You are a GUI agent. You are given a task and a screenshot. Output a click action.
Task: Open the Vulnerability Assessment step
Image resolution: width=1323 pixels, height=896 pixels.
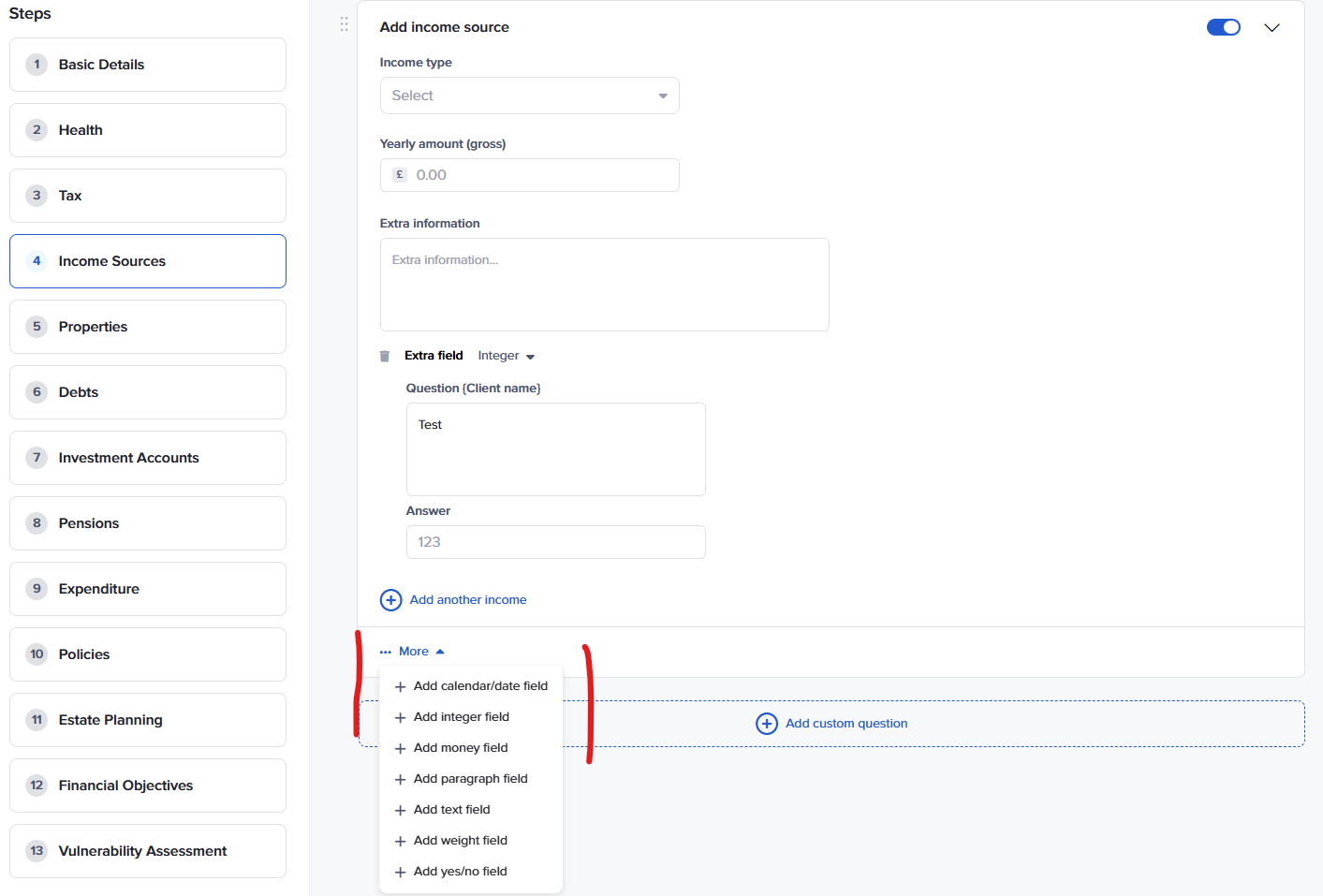pyautogui.click(x=148, y=851)
